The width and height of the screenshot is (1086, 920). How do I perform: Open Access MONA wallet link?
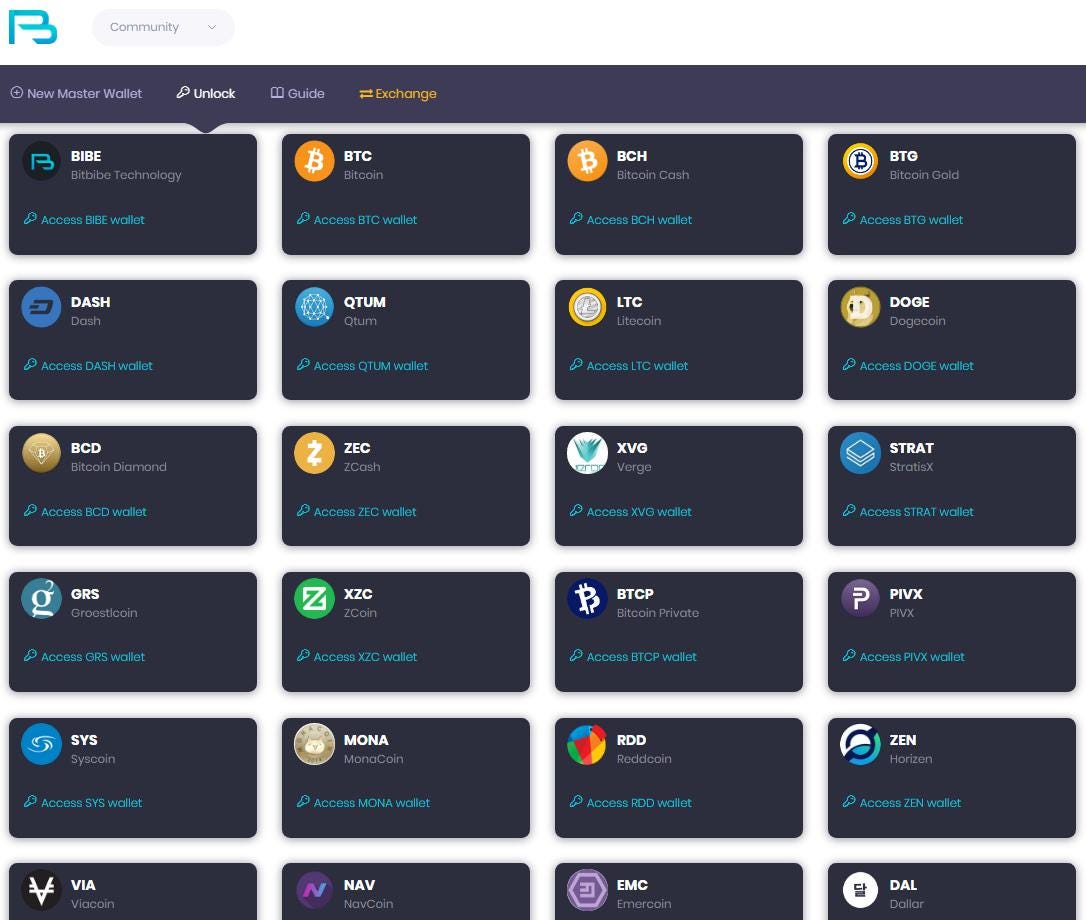(x=364, y=802)
